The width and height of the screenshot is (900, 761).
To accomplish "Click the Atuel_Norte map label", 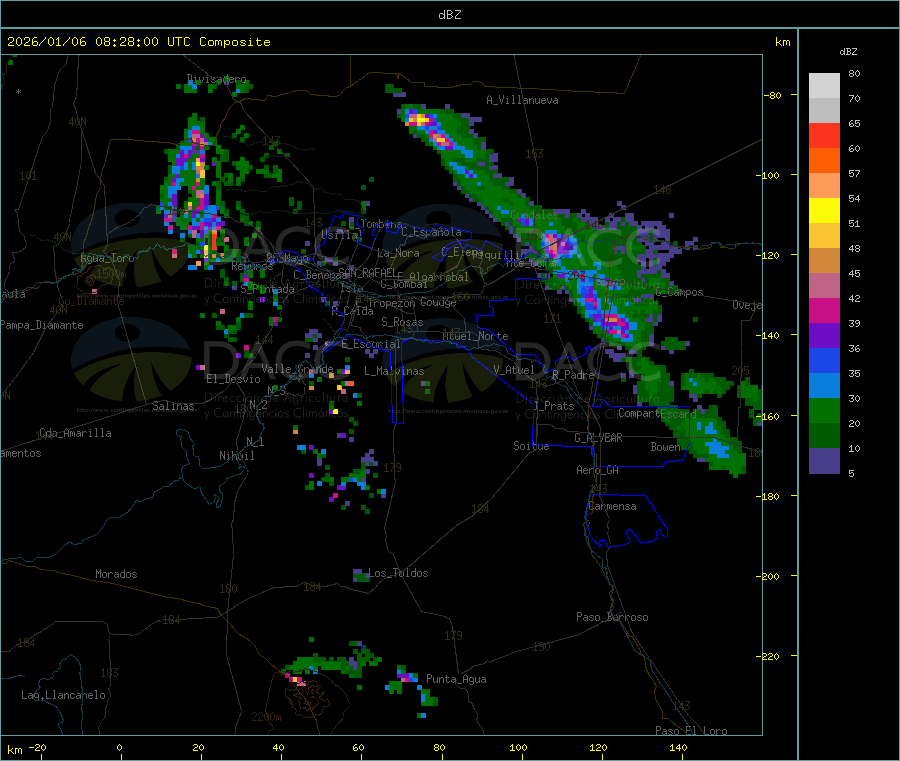I will pyautogui.click(x=475, y=336).
